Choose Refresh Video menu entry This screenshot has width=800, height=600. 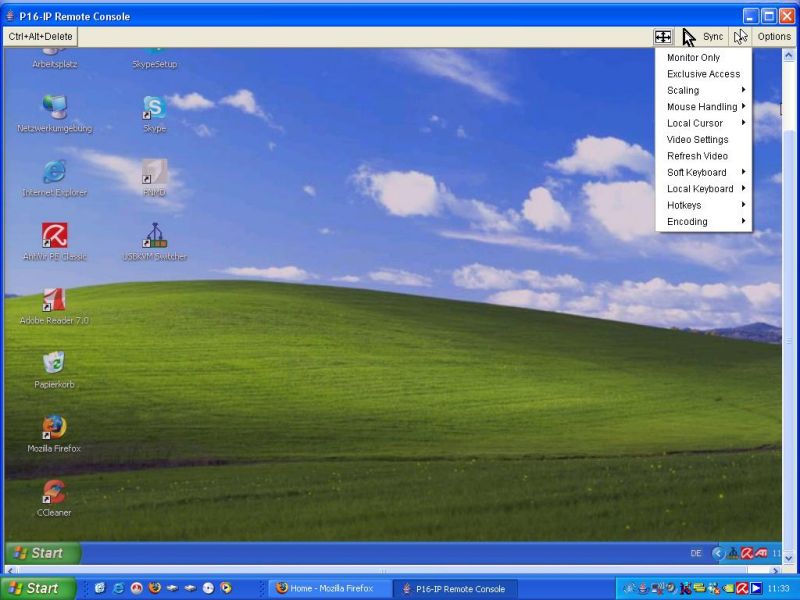coord(704,156)
